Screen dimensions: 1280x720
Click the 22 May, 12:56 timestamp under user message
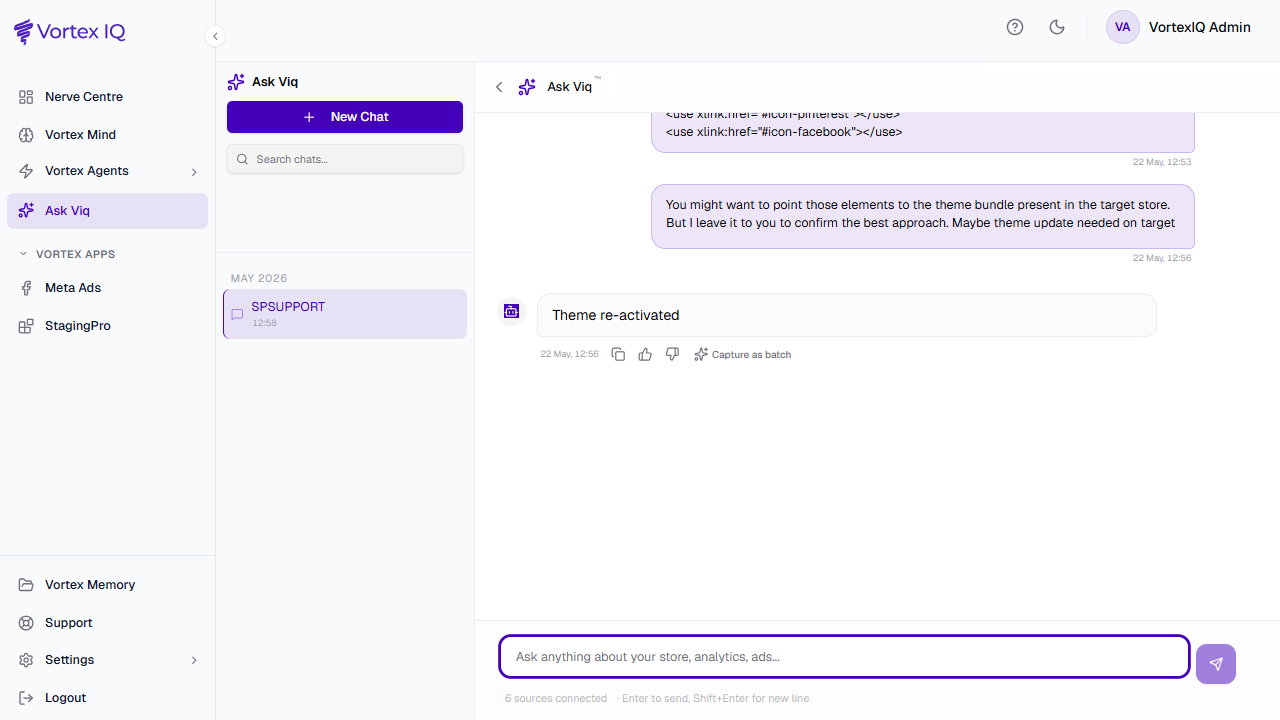coord(1162,257)
